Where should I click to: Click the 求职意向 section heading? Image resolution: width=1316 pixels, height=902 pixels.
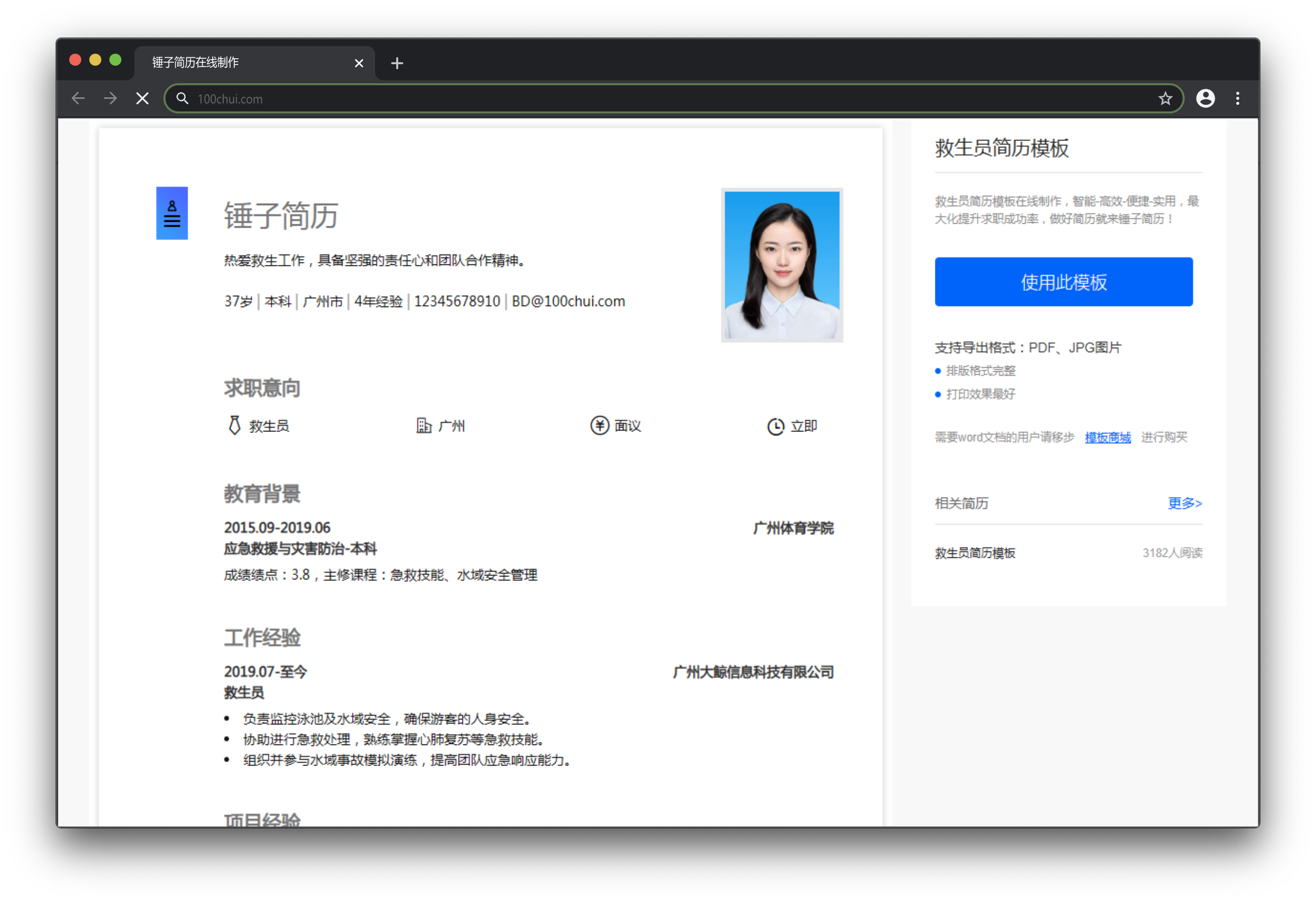pos(262,388)
